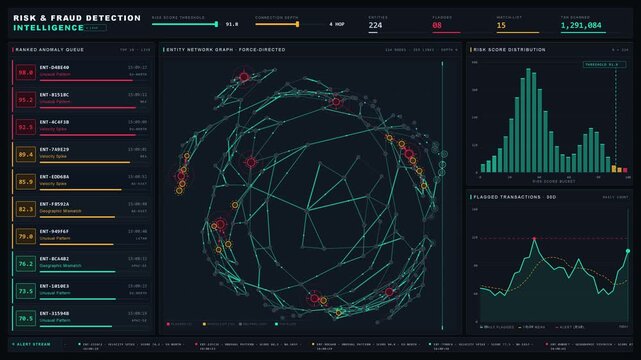Click the 73.5 risk score badge
The width and height of the screenshot is (641, 360).
click(26, 291)
